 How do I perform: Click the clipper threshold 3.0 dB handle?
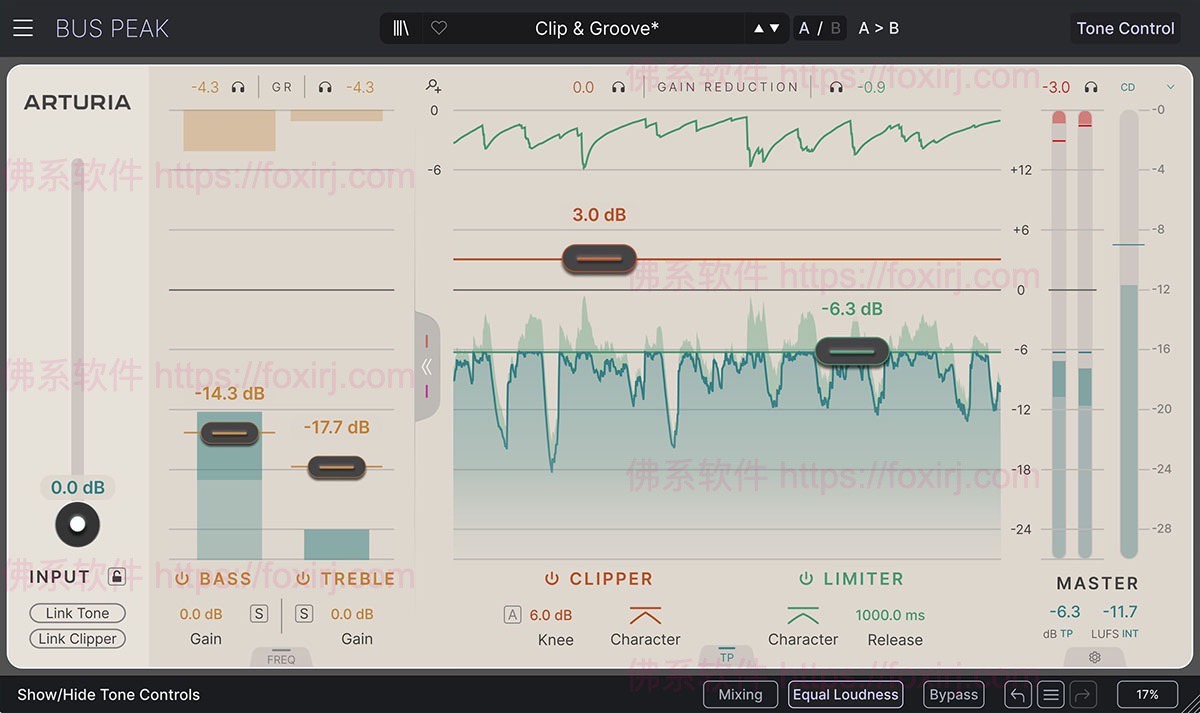pyautogui.click(x=599, y=259)
